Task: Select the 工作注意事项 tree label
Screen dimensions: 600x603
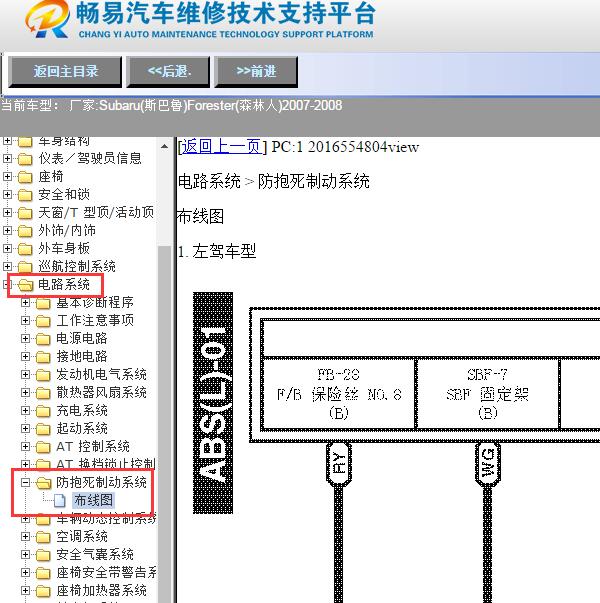Action: point(95,320)
